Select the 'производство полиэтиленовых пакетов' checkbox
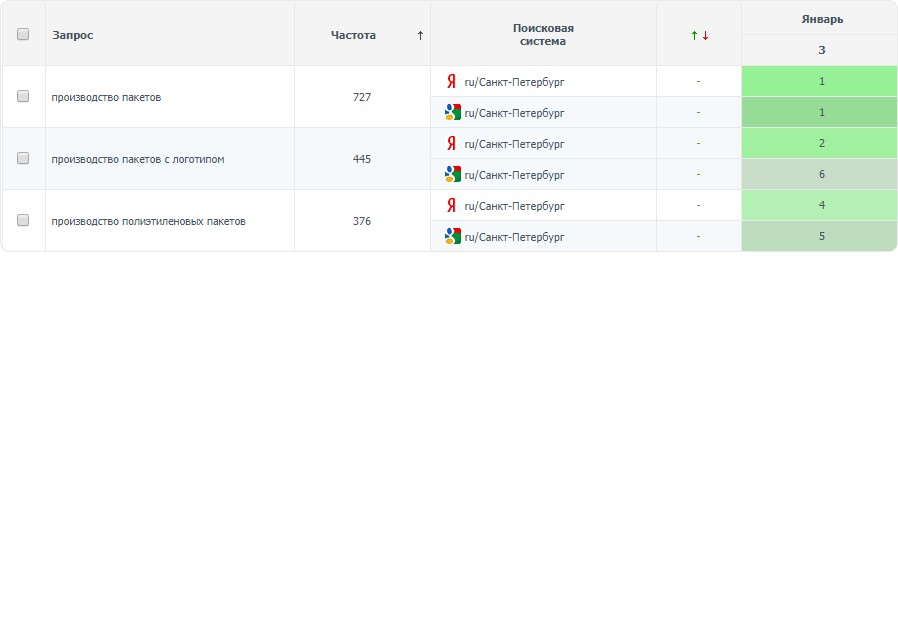Screen dimensions: 898x623 pyautogui.click(x=23, y=220)
